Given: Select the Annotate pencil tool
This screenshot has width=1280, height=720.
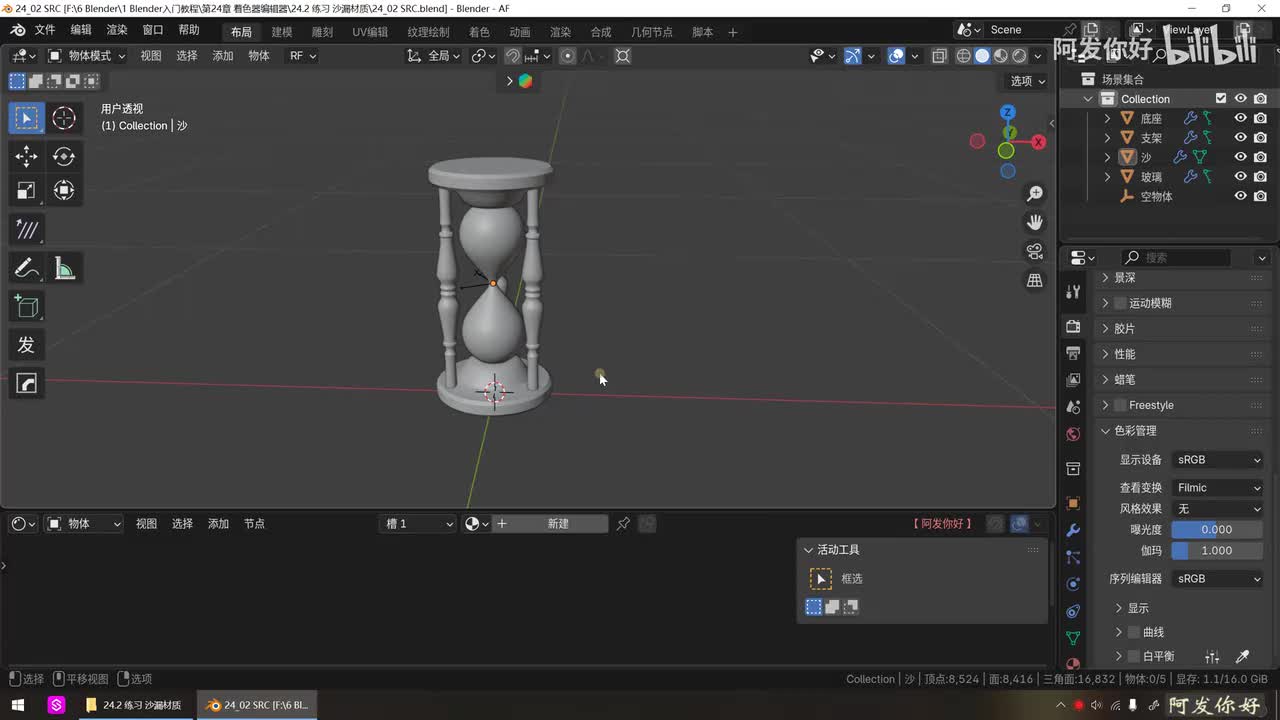Looking at the screenshot, I should (26, 268).
